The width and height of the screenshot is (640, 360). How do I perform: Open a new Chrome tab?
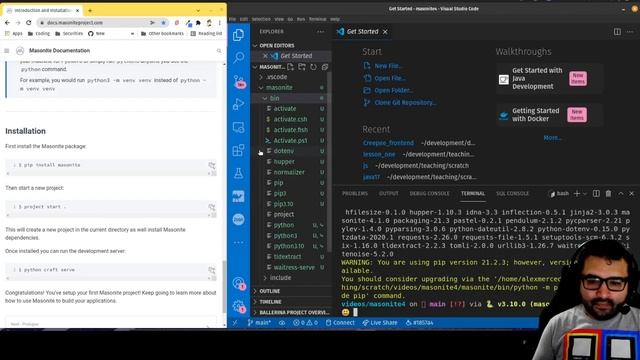tap(90, 10)
